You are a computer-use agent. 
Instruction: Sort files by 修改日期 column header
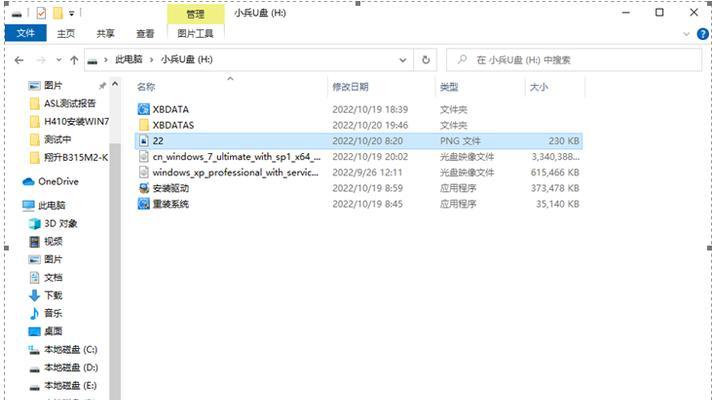point(351,87)
